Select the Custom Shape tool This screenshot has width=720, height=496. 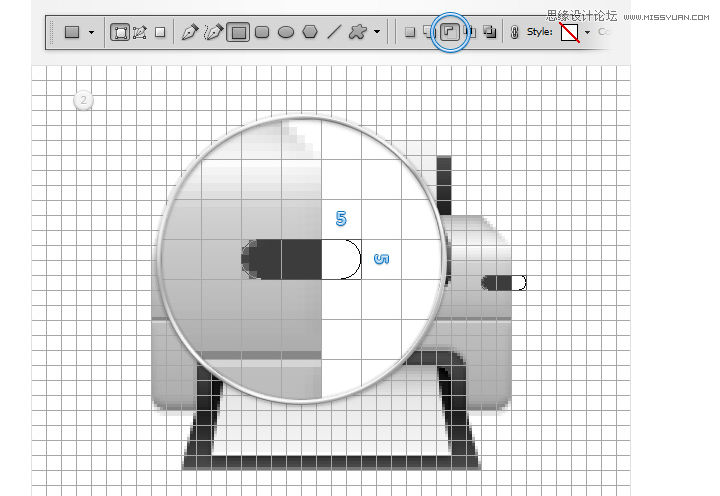point(357,32)
